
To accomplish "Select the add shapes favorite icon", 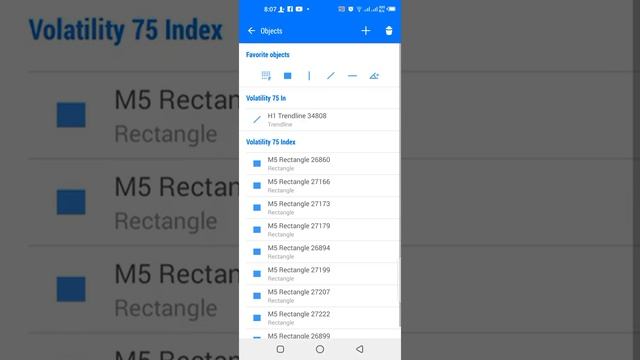I will [x=374, y=76].
